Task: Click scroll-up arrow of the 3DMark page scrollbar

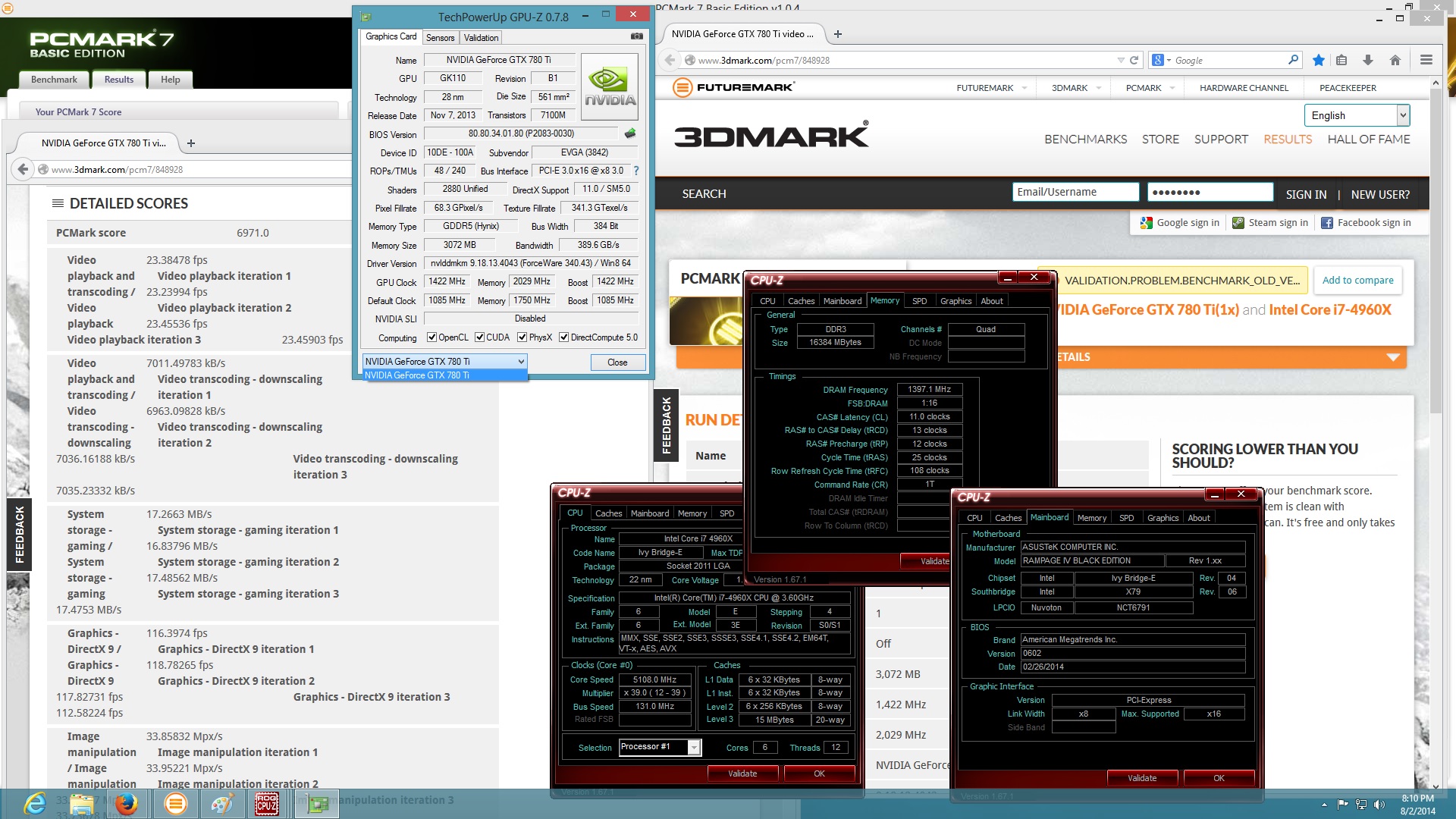Action: click(x=1435, y=83)
